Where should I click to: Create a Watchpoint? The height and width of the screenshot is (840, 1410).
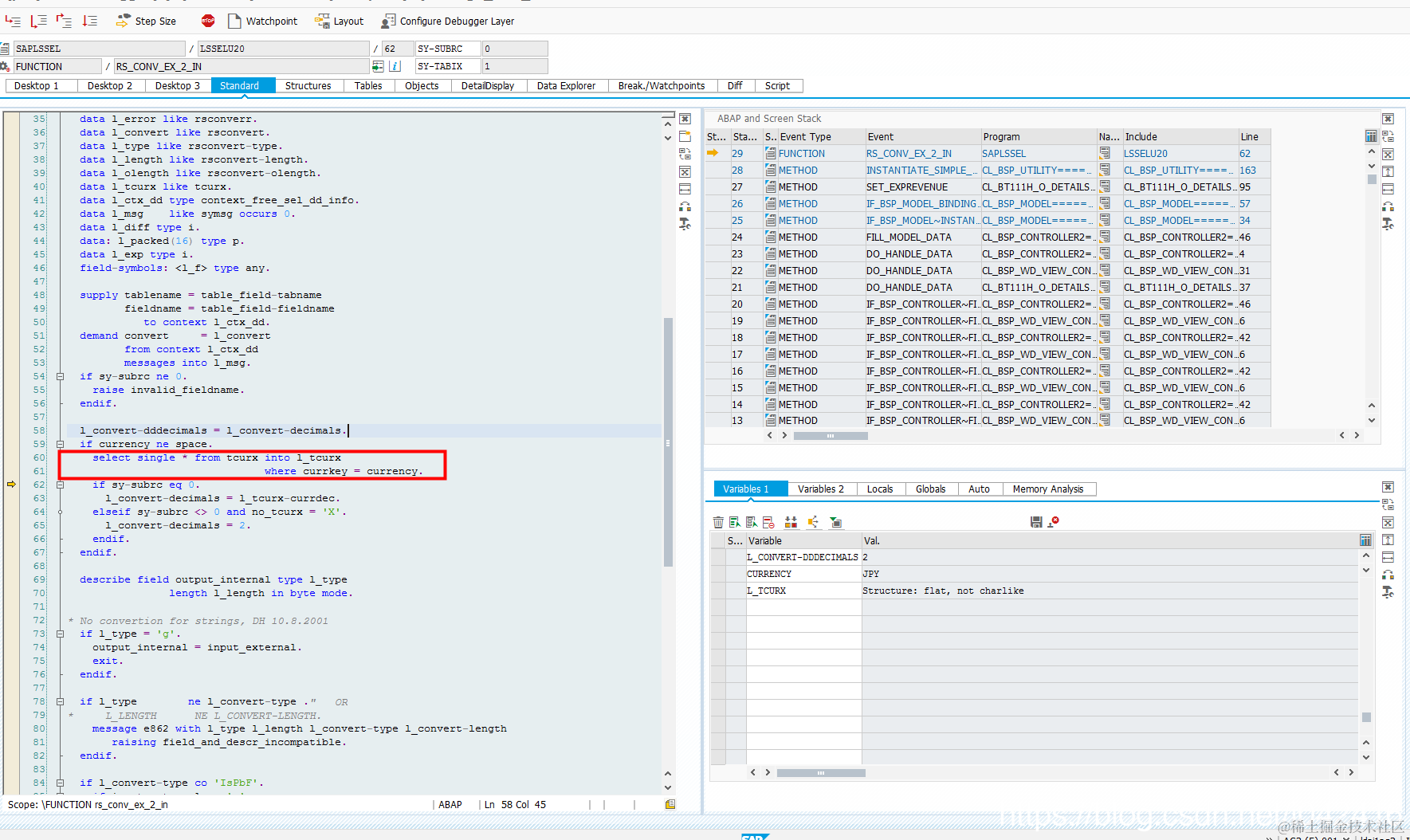pyautogui.click(x=263, y=21)
